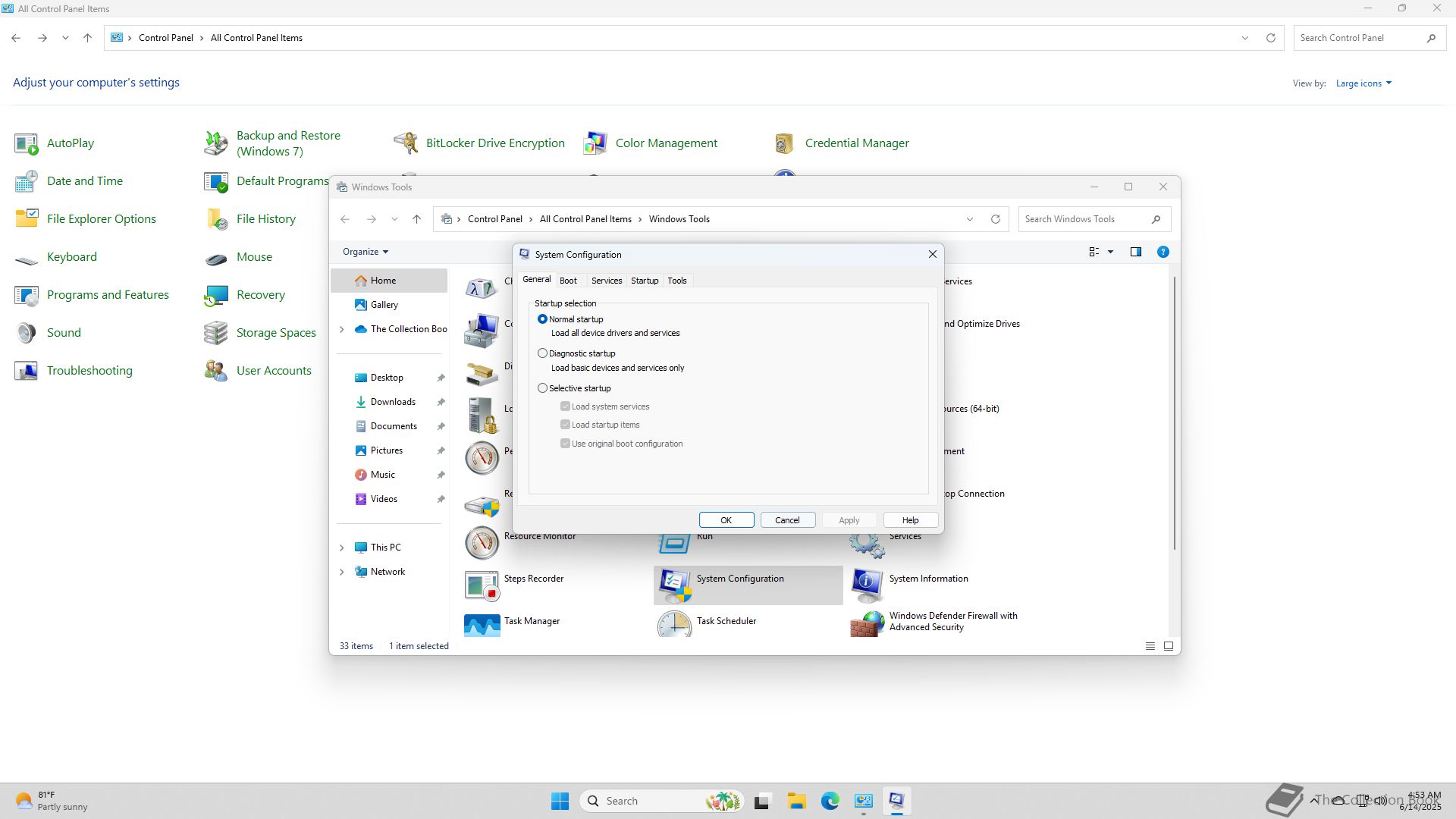
Task: Select Normal startup radio button
Action: pos(542,319)
